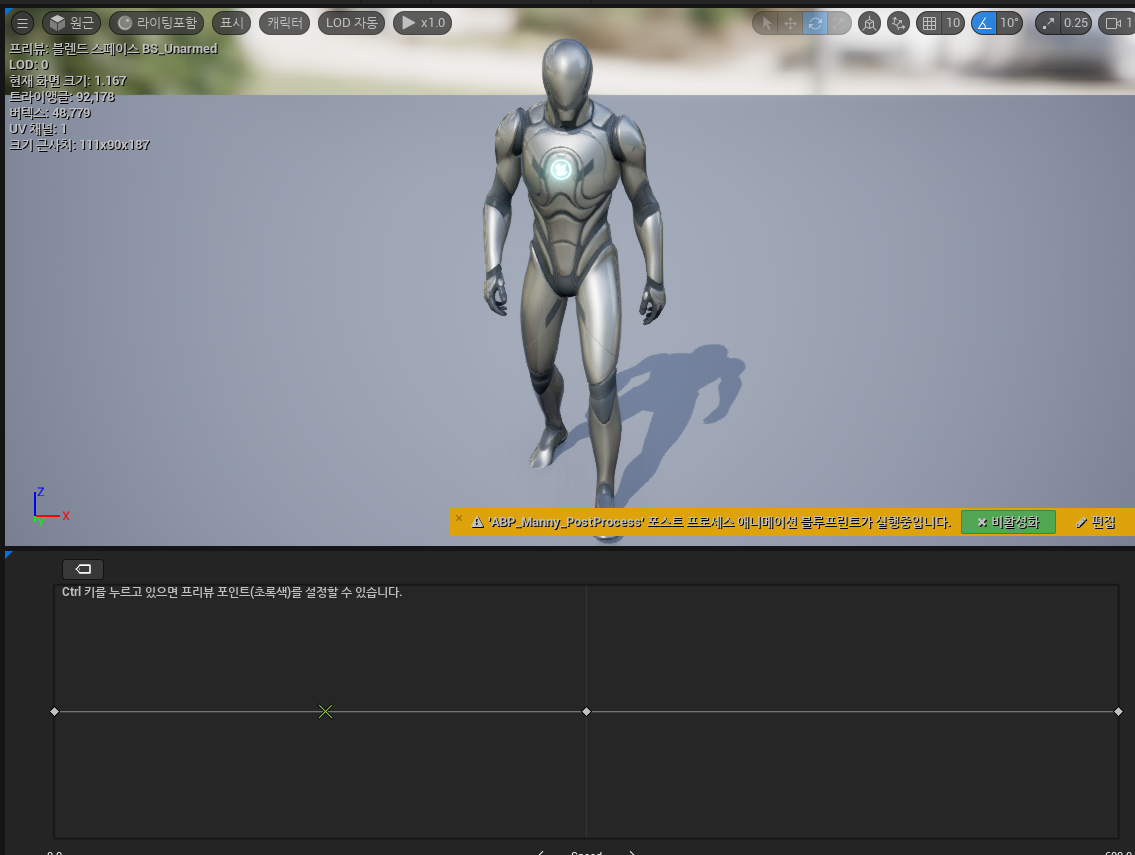Click the 편집 edit button
Viewport: 1135px width, 855px height.
[1096, 522]
